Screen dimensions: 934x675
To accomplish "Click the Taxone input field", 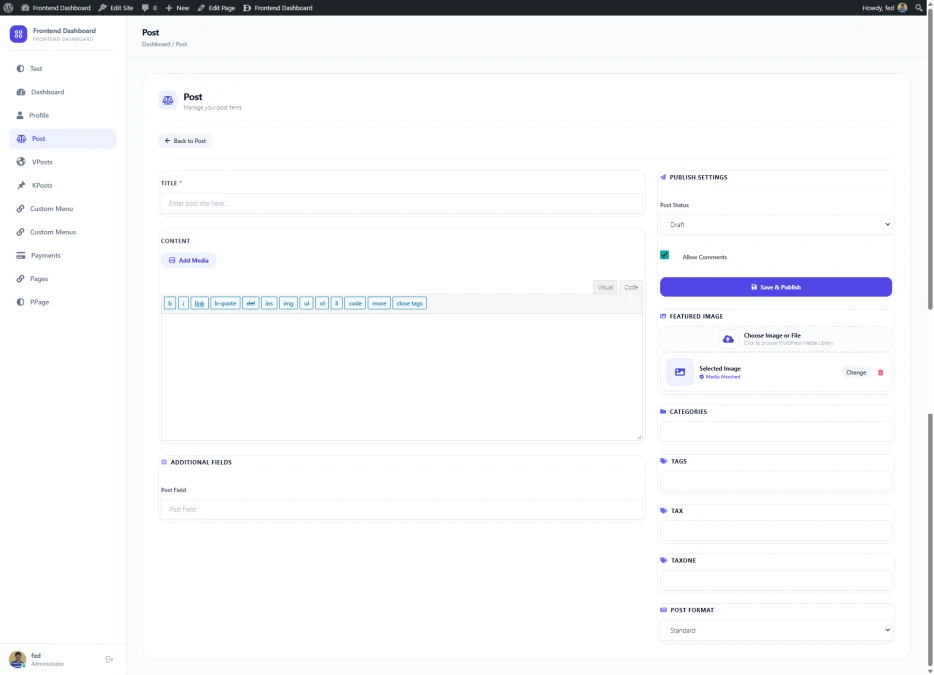I will point(776,580).
